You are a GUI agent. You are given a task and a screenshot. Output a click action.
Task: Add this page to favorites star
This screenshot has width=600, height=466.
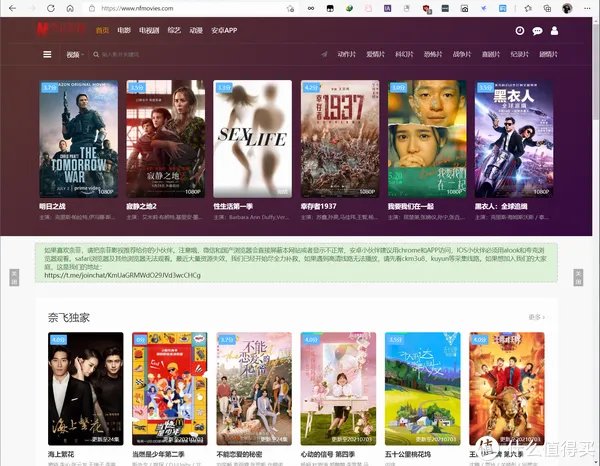pos(290,8)
